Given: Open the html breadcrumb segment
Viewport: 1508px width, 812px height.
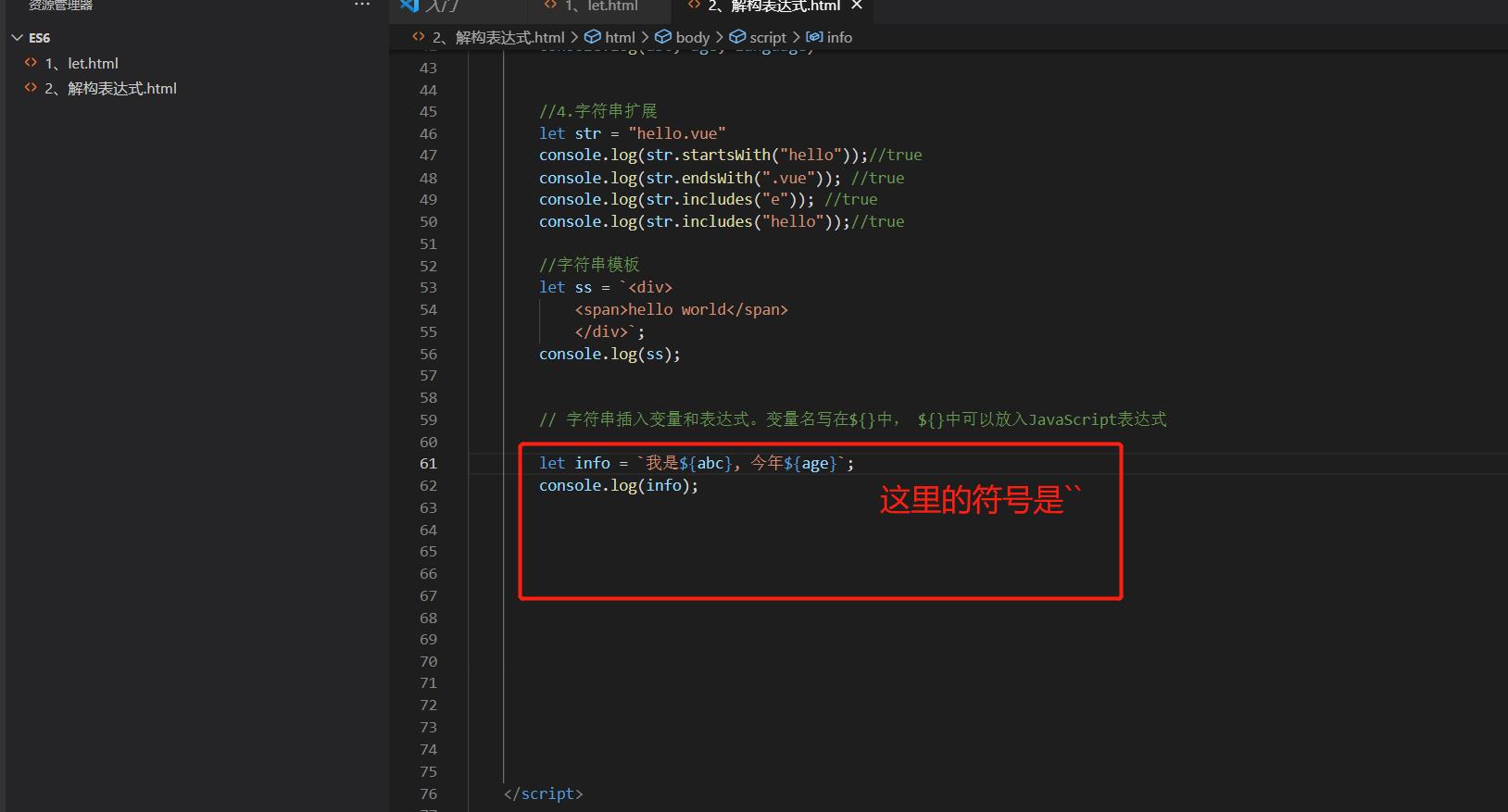Looking at the screenshot, I should (x=620, y=37).
